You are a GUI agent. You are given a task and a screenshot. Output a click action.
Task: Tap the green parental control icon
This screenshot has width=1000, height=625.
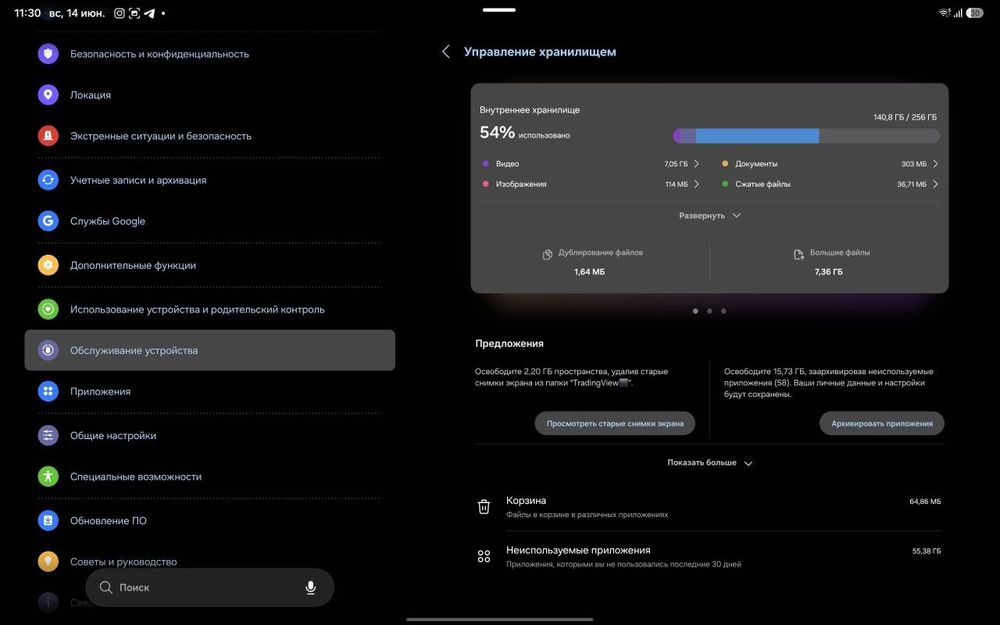[x=48, y=309]
